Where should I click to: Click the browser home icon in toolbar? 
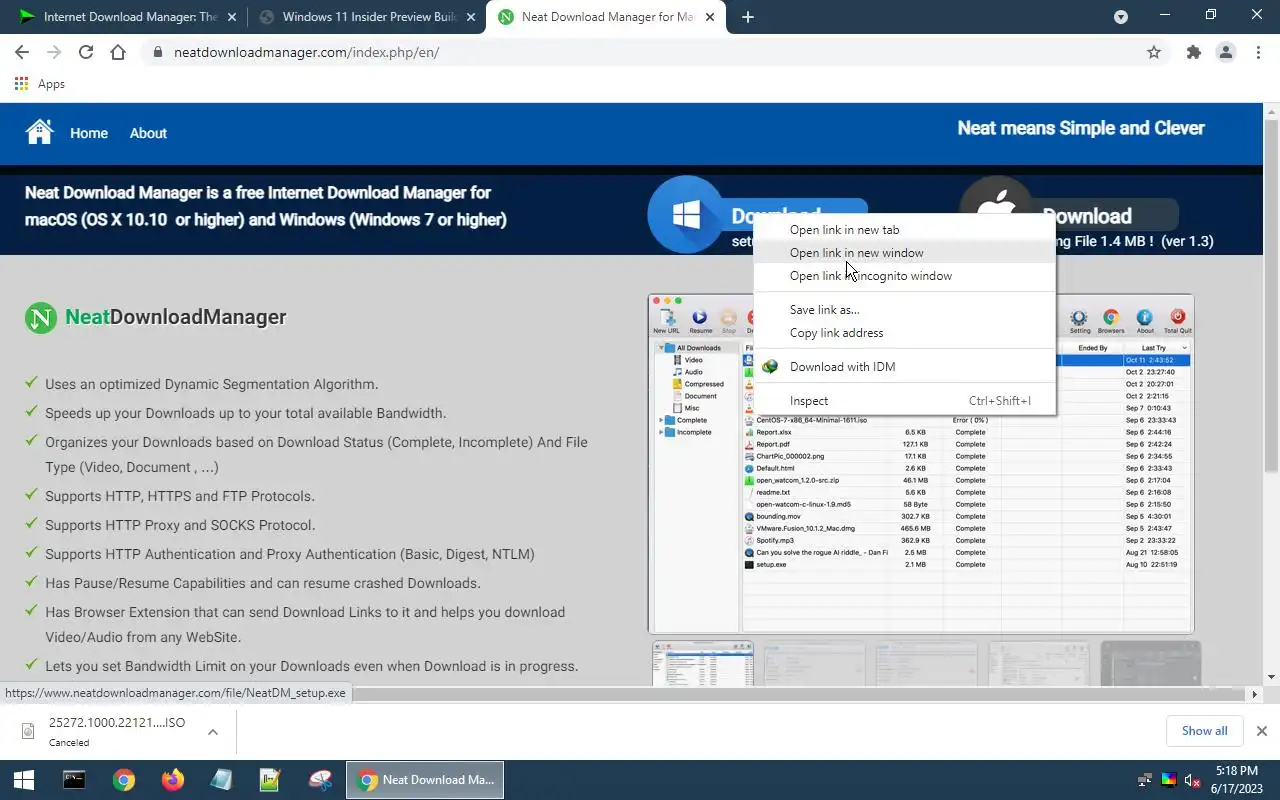coord(118,52)
